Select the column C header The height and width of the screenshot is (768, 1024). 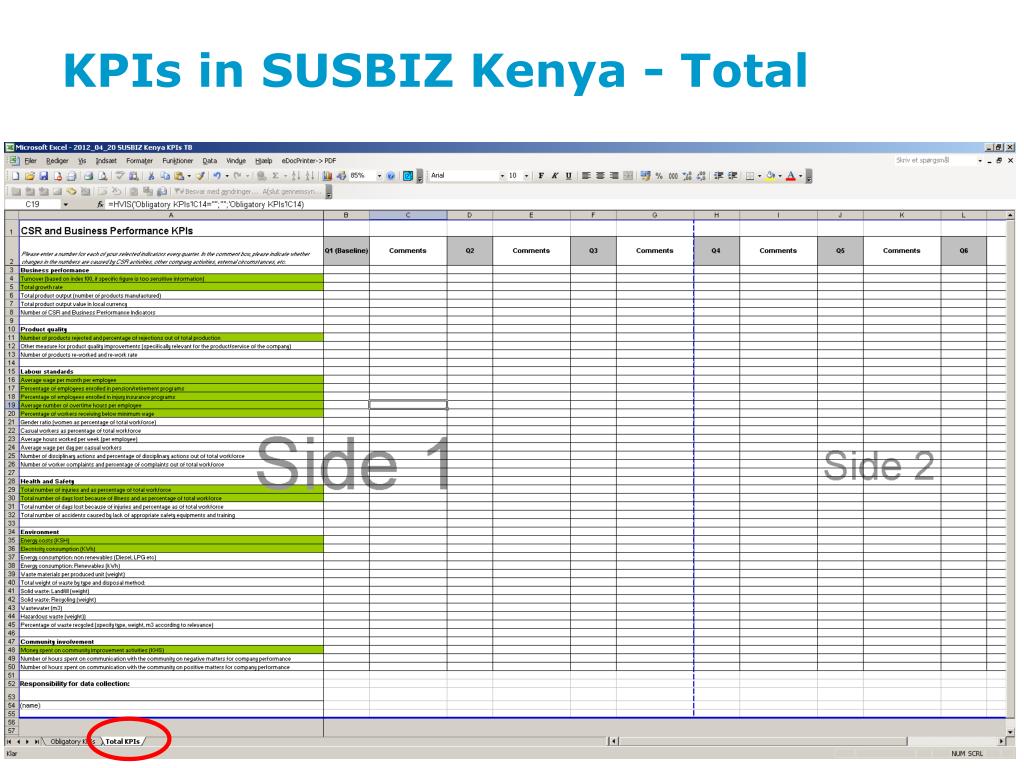tap(408, 215)
